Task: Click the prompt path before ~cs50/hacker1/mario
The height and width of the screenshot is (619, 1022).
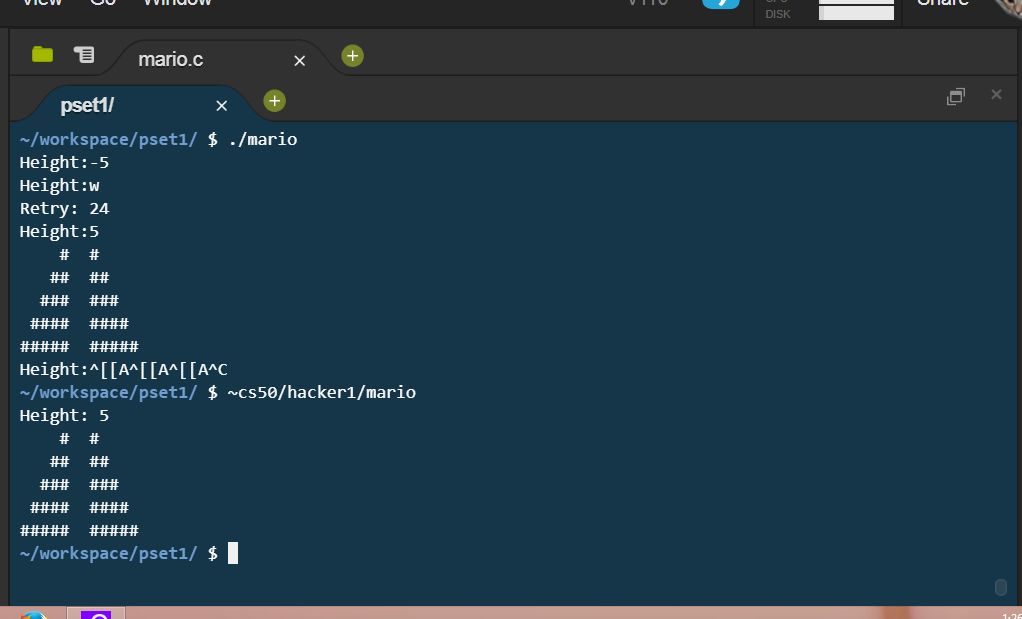Action: point(108,392)
